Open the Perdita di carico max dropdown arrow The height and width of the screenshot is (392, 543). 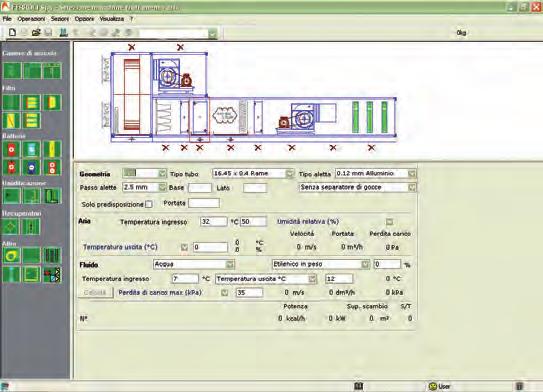(224, 293)
